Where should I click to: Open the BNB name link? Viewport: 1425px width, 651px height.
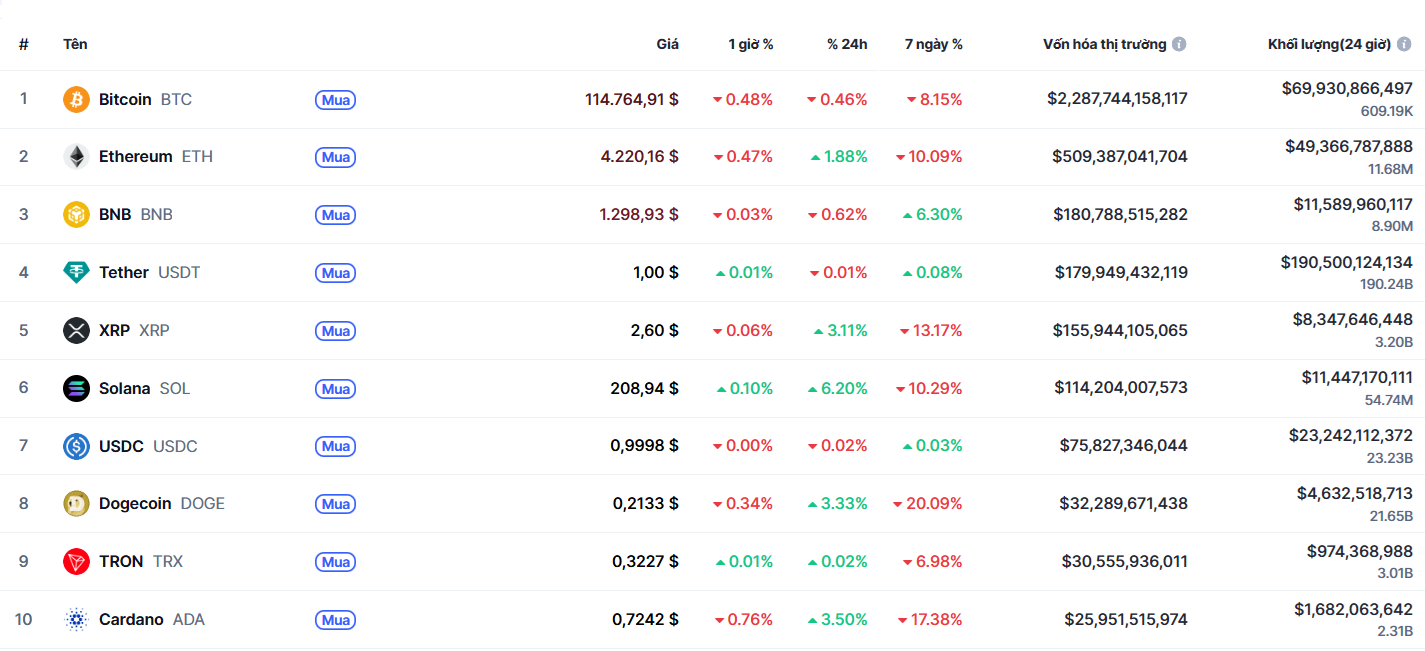point(136,215)
